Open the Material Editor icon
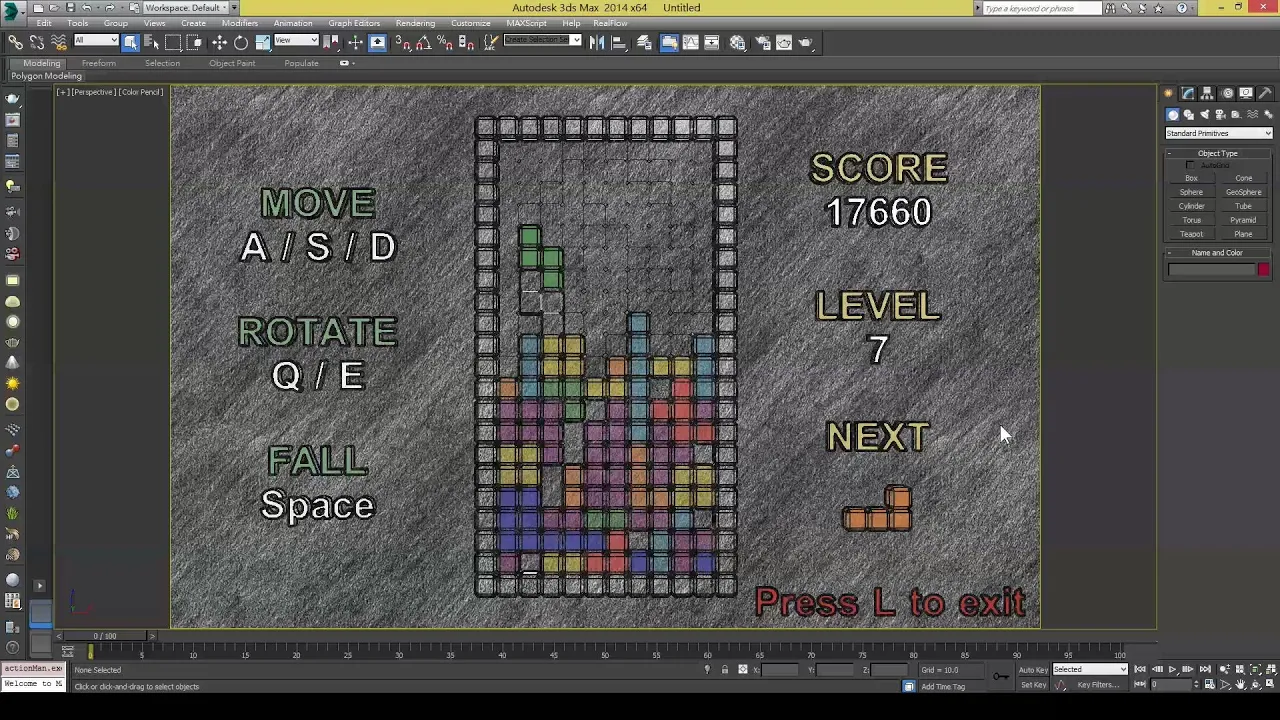Screen dimensions: 1280x720 tap(737, 42)
